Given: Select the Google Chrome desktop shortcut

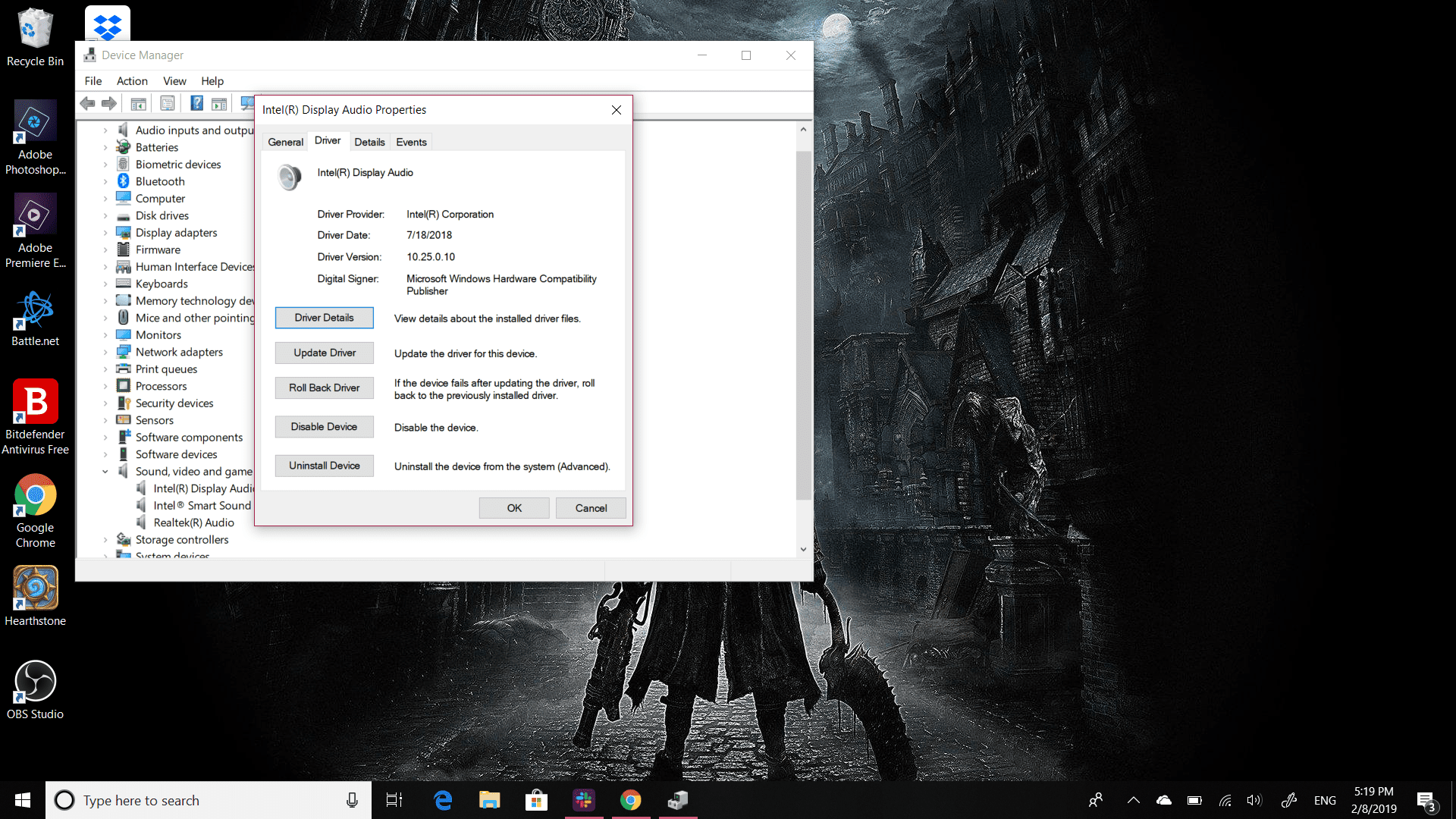Looking at the screenshot, I should coord(35,511).
